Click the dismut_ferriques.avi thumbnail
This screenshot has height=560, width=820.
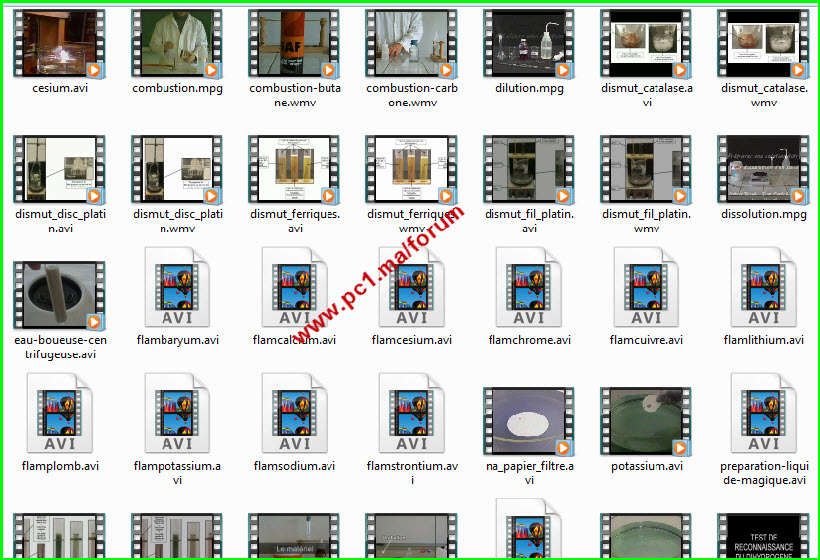[x=294, y=169]
